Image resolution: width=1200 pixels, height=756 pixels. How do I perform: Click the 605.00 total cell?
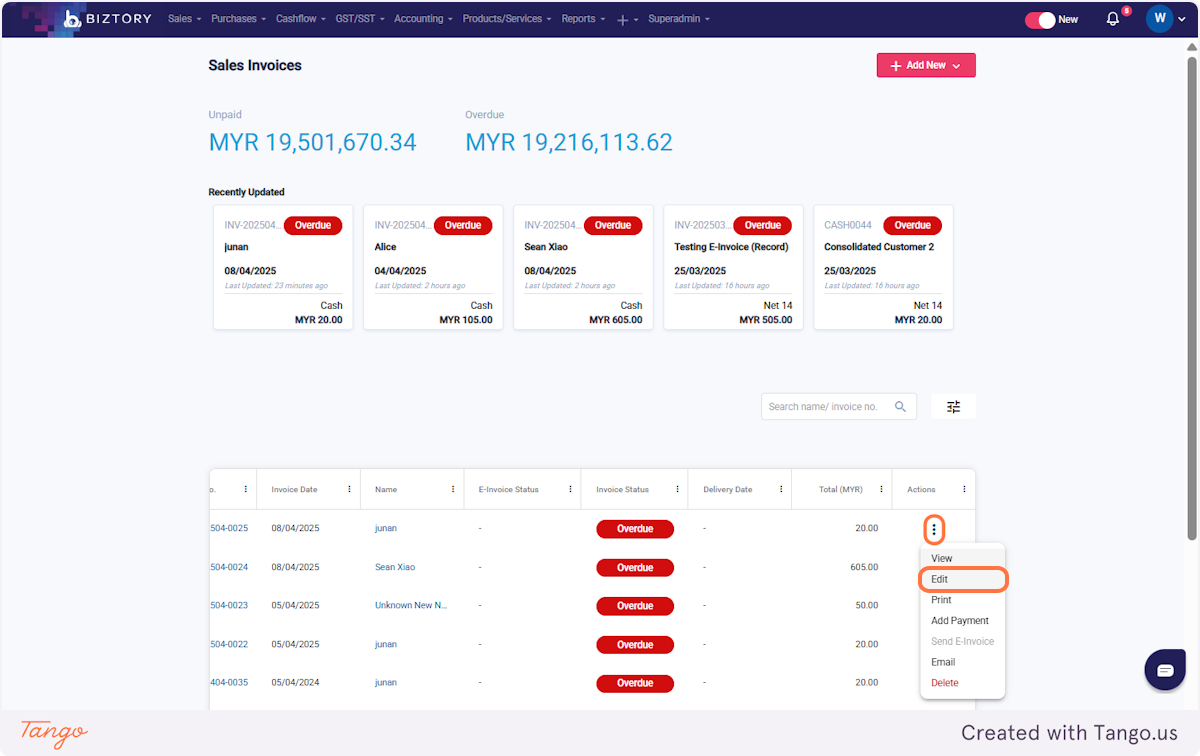[x=864, y=567]
